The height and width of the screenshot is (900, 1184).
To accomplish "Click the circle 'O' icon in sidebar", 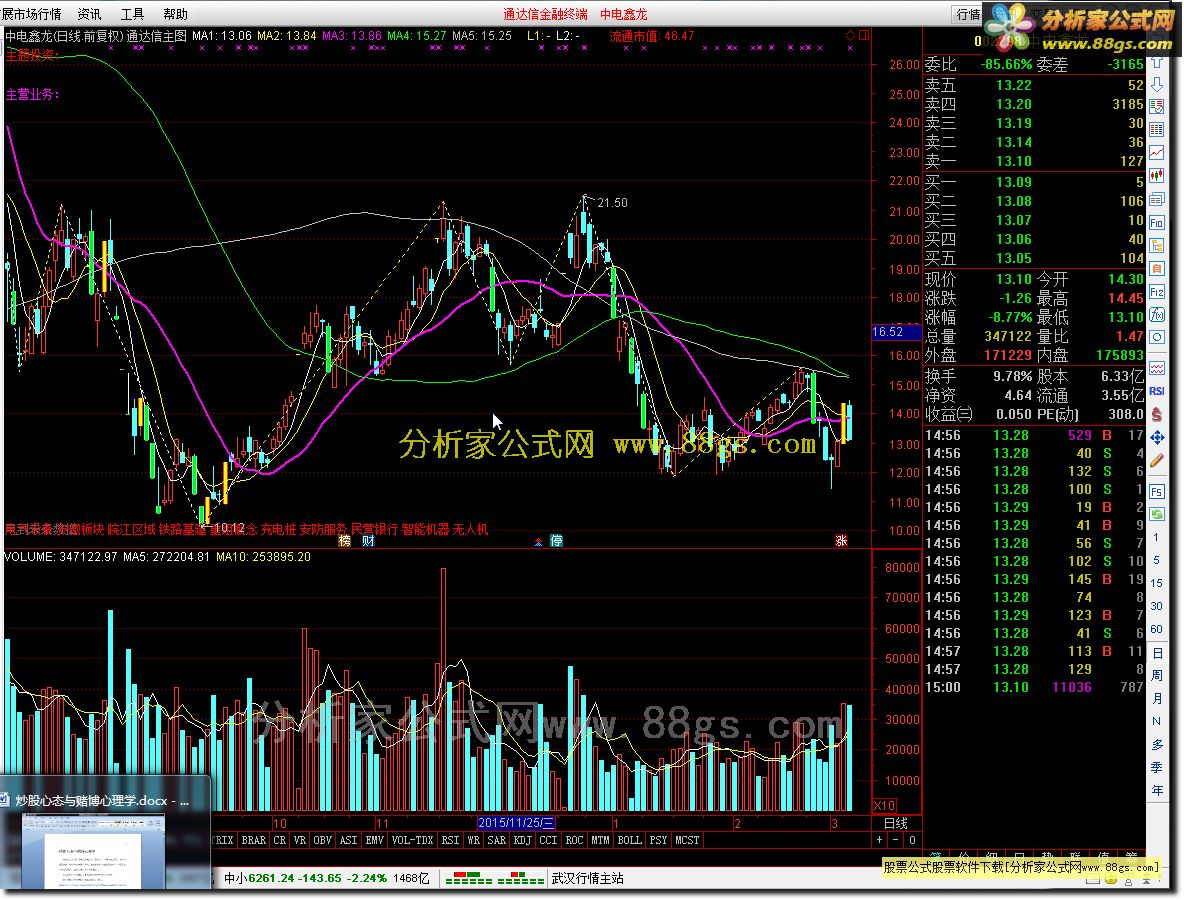I will (1157, 337).
